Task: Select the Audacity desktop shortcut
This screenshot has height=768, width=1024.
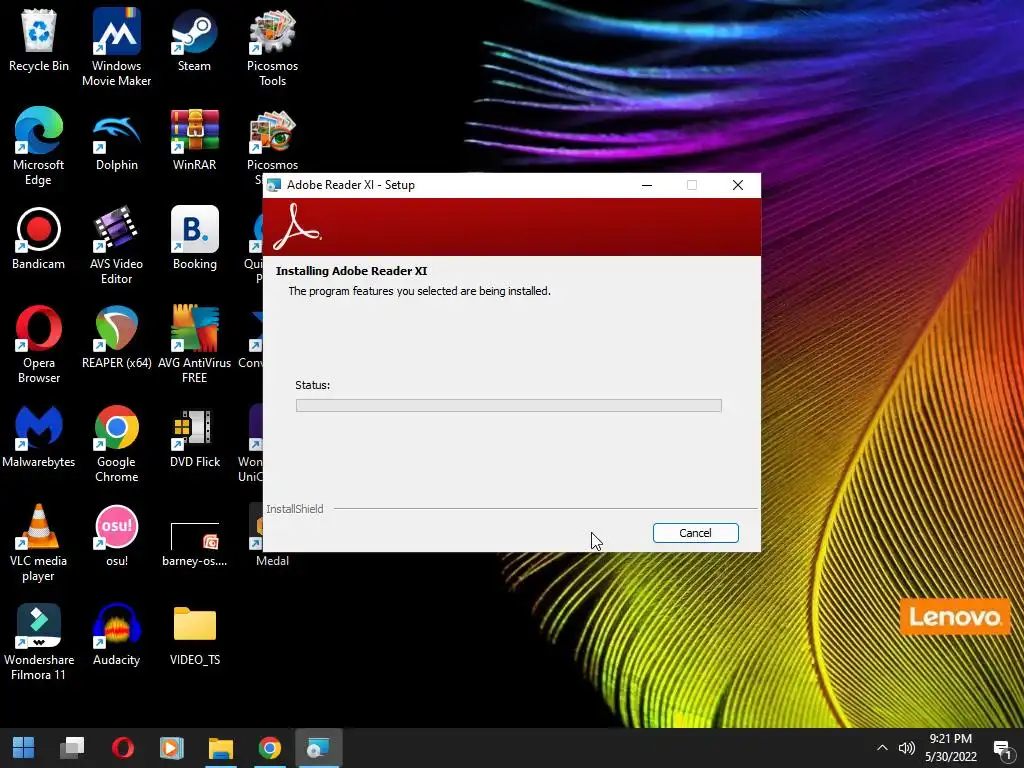Action: coord(116,635)
